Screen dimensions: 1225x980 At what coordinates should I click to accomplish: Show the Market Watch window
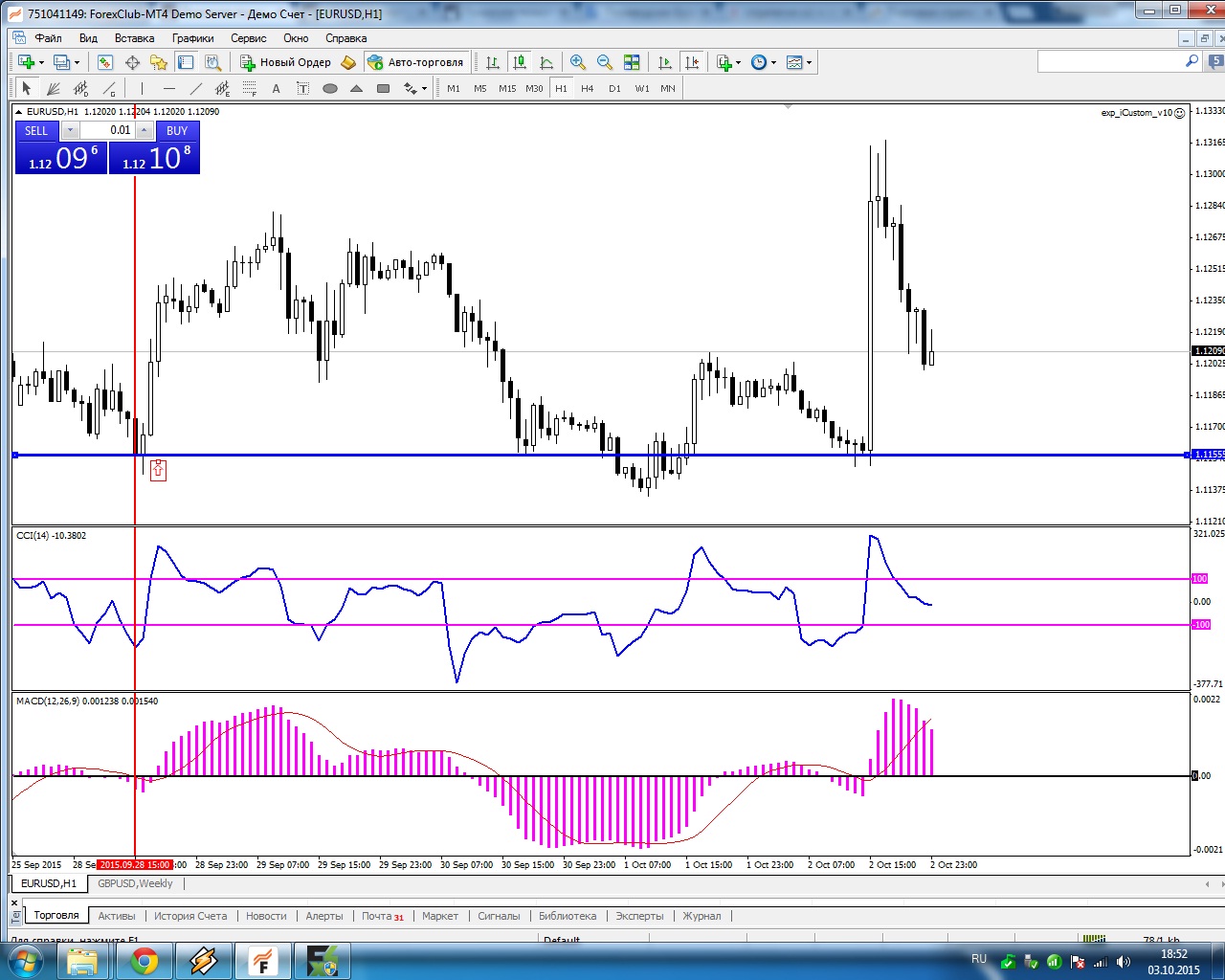click(105, 62)
